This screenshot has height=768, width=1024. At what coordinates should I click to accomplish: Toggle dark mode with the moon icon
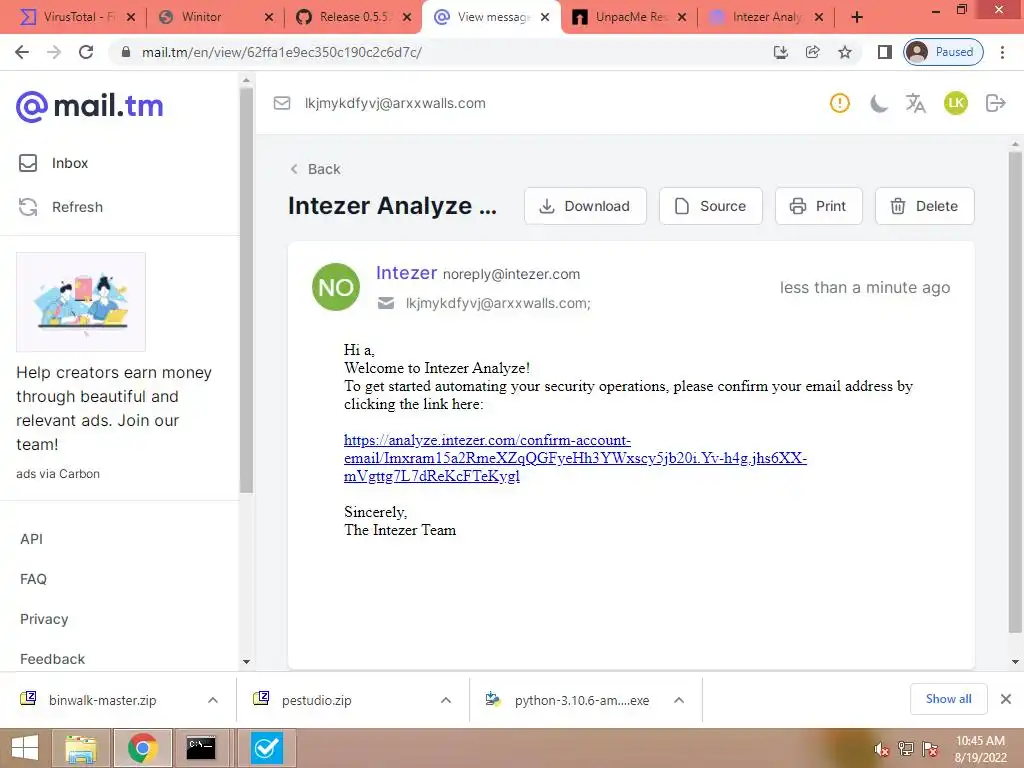coord(878,103)
